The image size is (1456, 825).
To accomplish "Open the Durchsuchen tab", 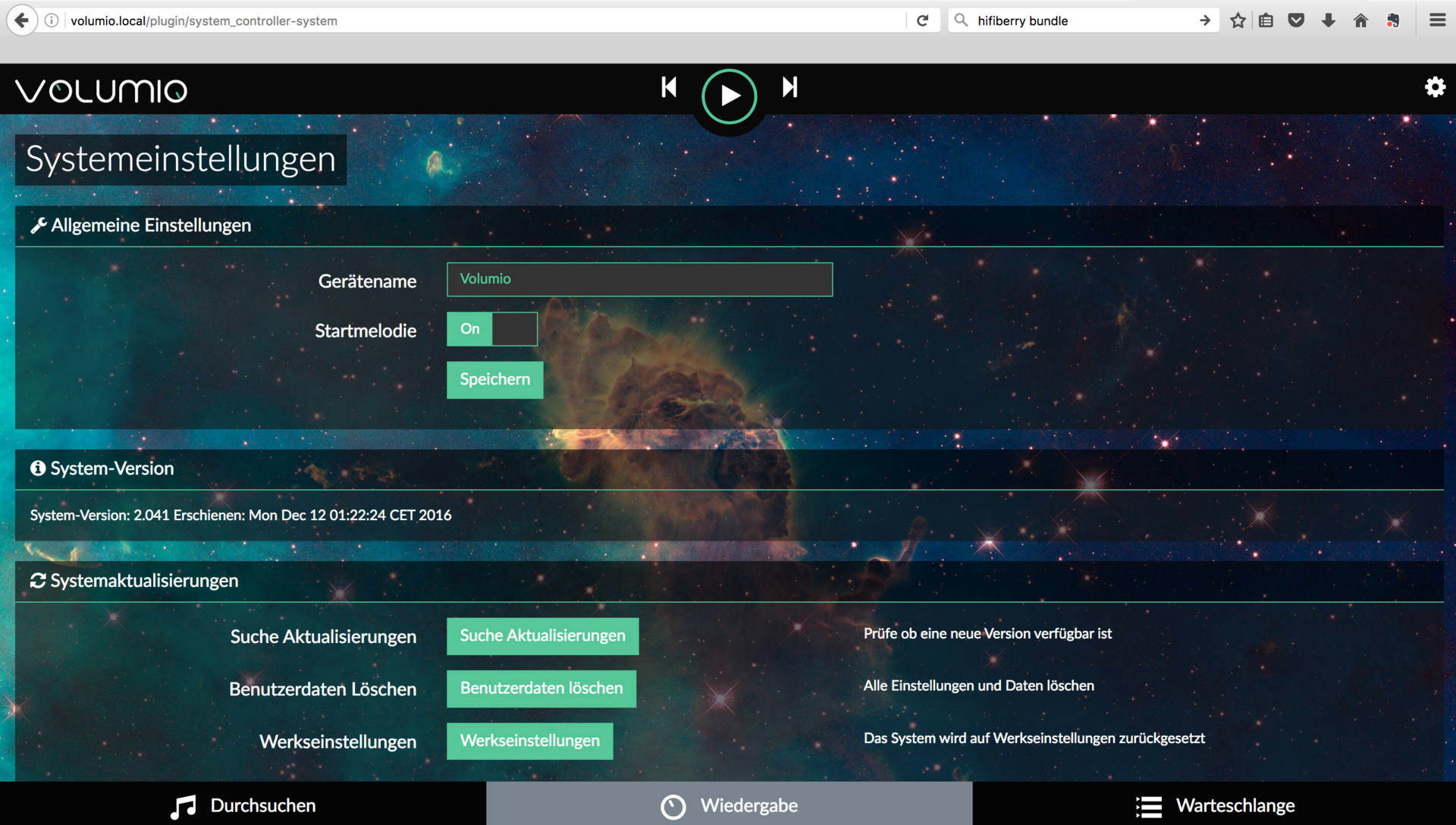I will coord(243,805).
